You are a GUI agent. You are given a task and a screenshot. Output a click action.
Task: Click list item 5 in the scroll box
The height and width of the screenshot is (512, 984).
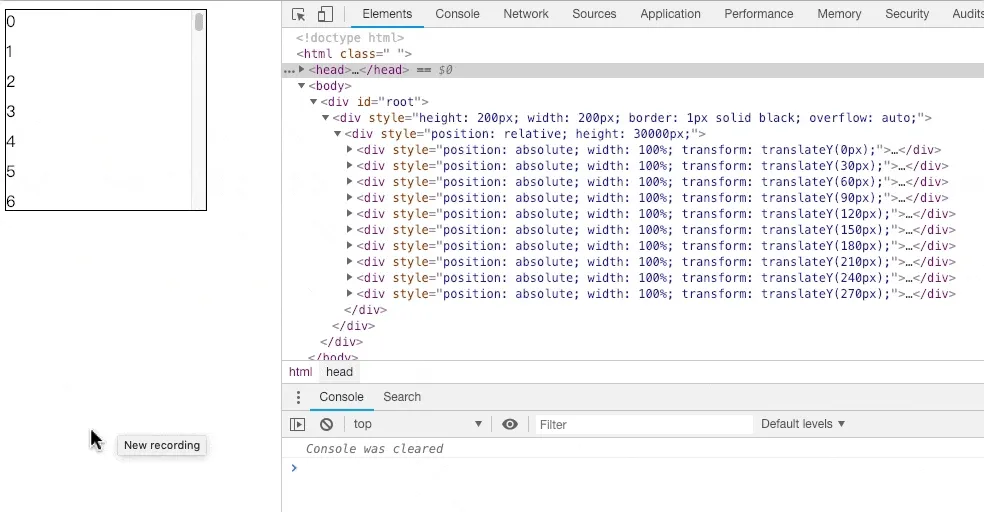11,172
